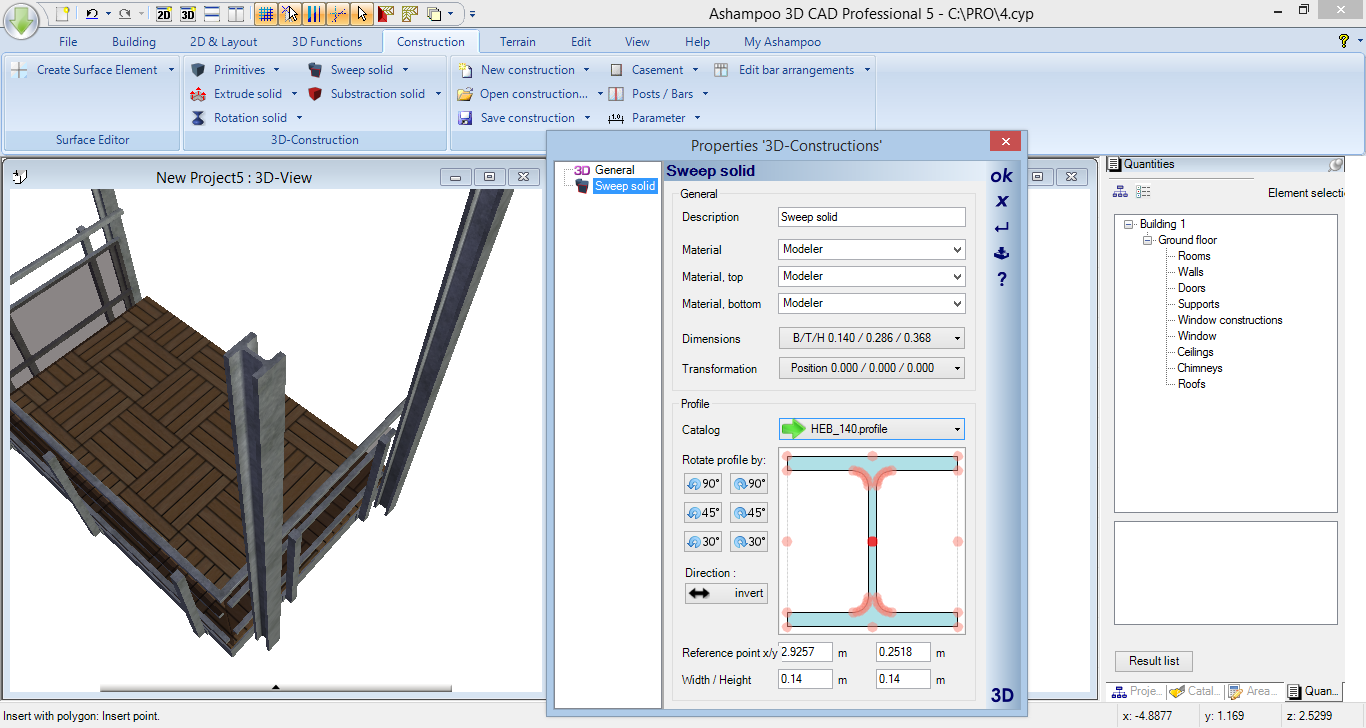
Task: Open the HEB_140.profile catalog dropdown
Action: point(871,429)
